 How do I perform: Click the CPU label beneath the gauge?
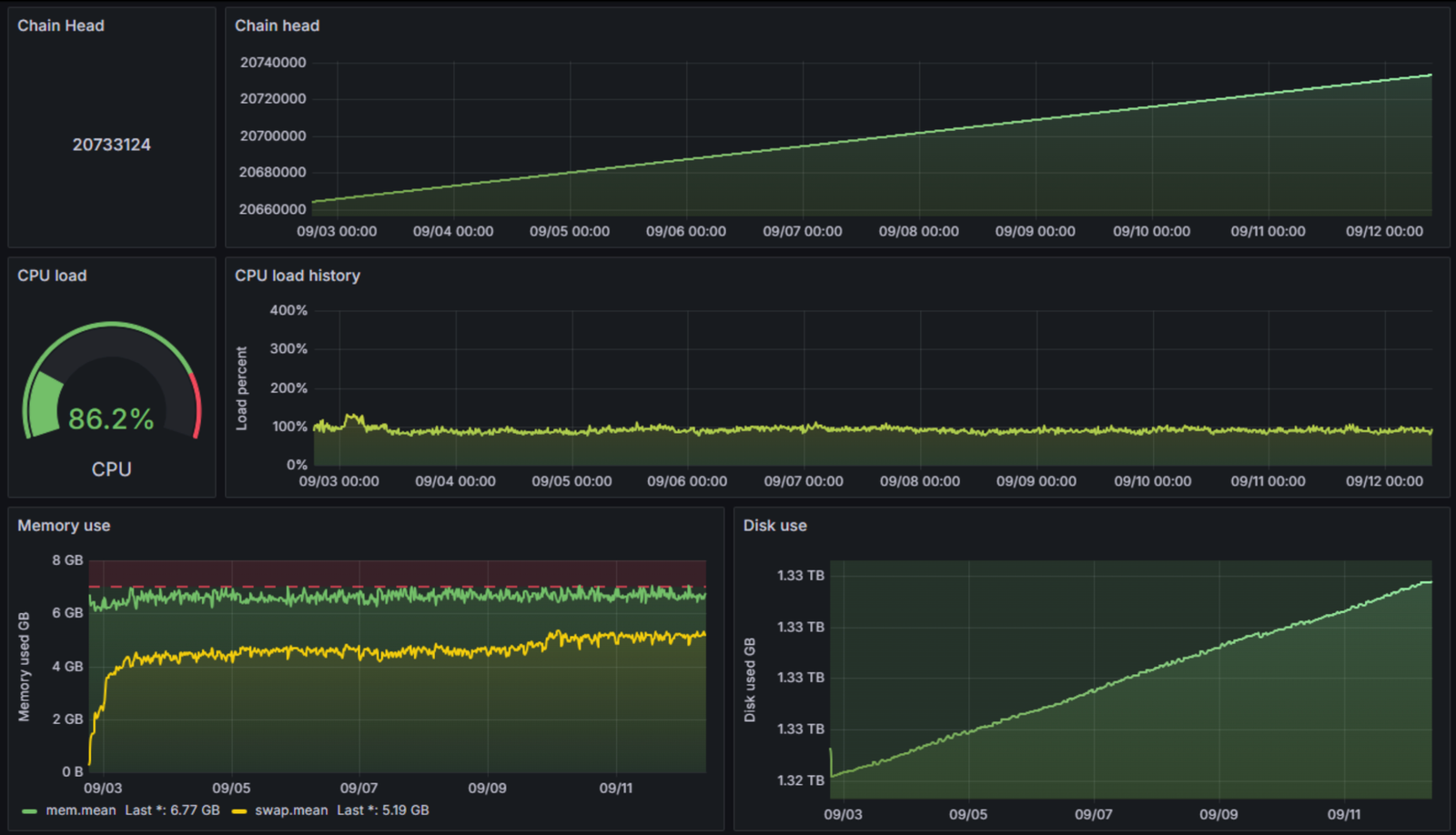[110, 469]
